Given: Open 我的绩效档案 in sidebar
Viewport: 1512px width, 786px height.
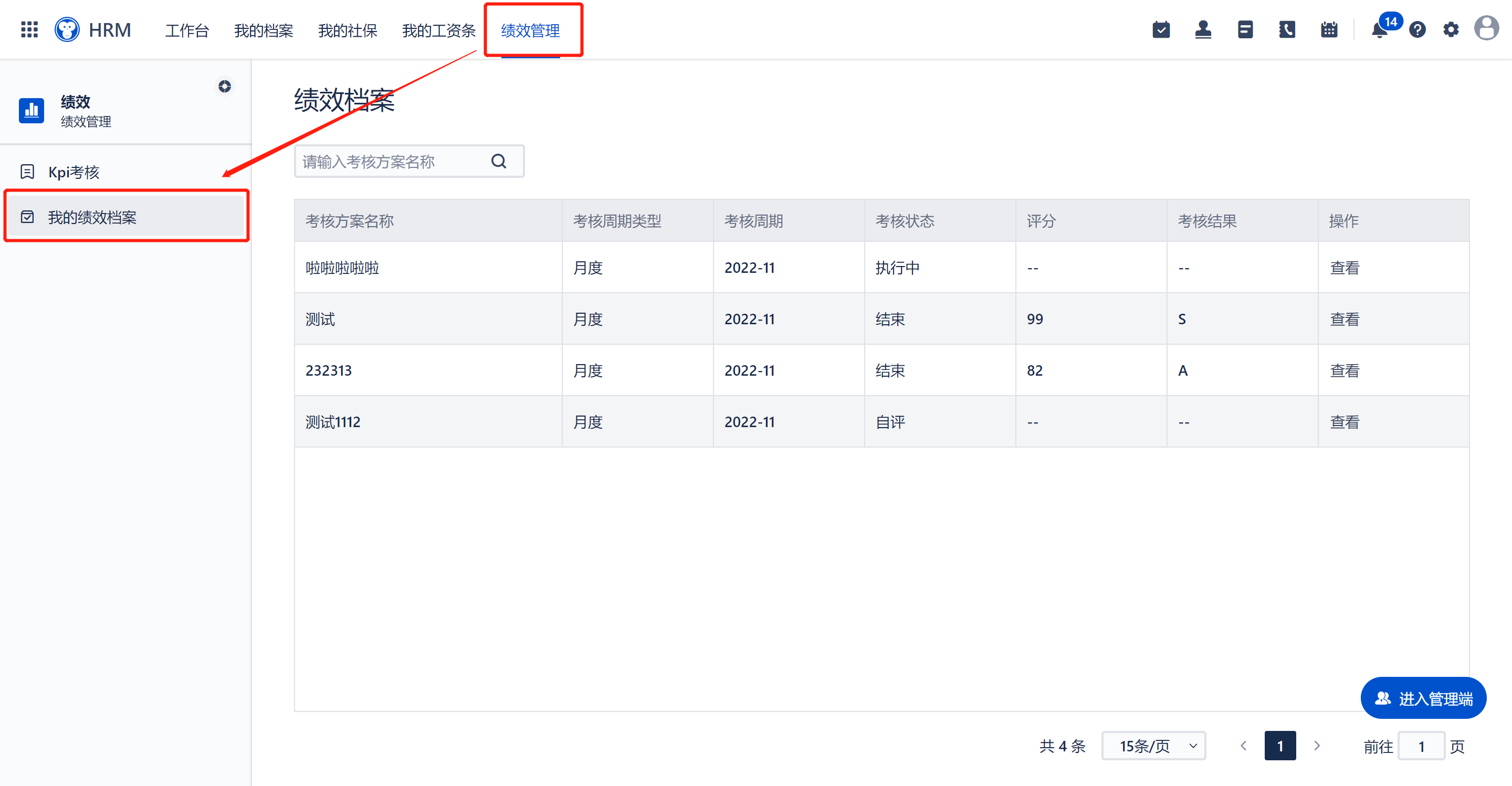Looking at the screenshot, I should tap(125, 217).
